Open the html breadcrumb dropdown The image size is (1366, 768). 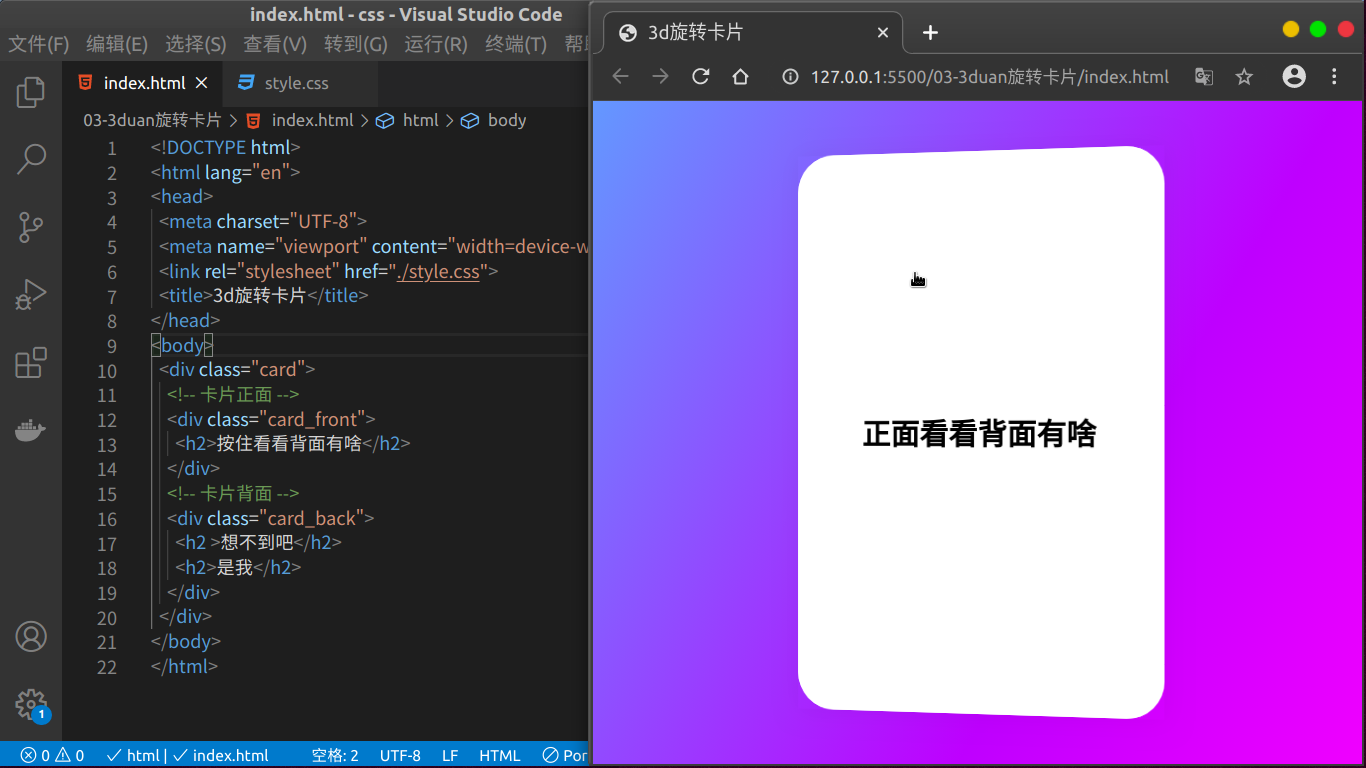[421, 120]
